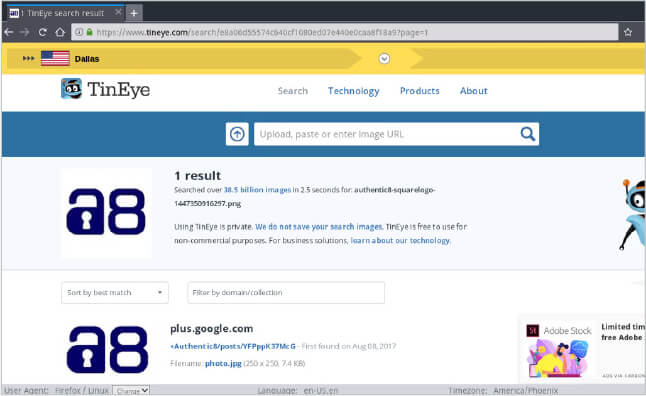
Task: Open the photo.jpg filename link
Action: tap(223, 363)
